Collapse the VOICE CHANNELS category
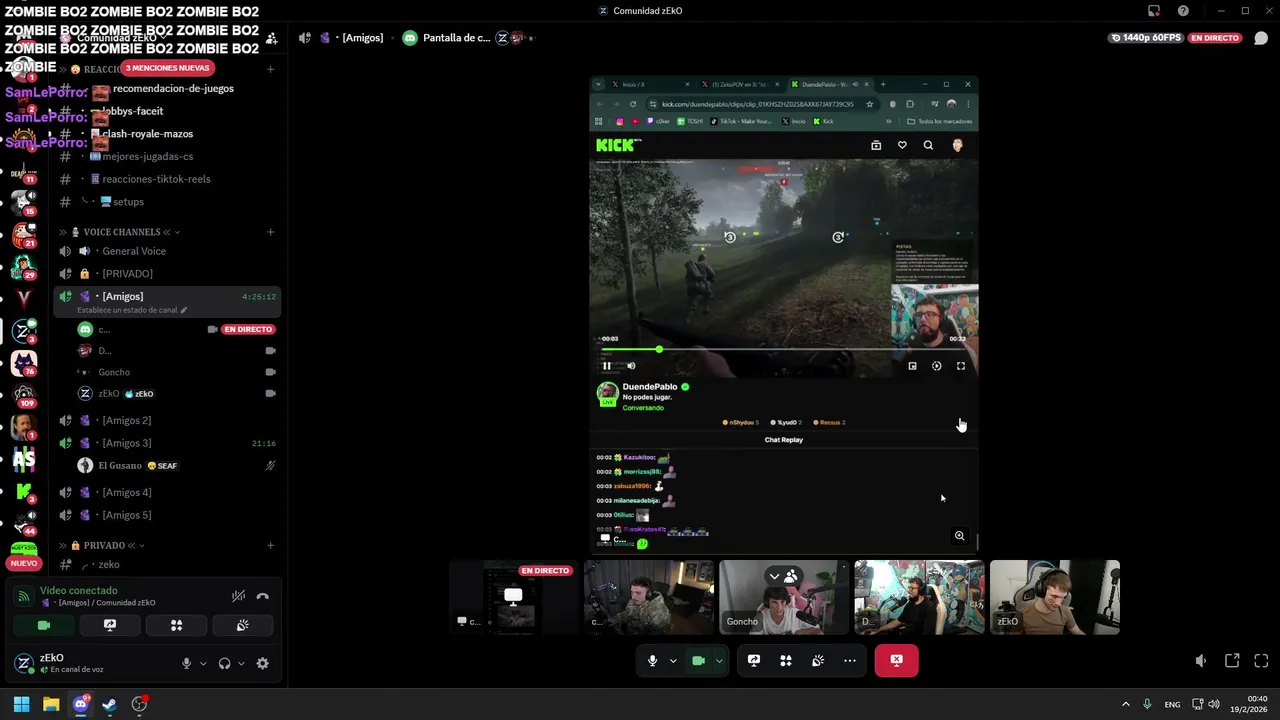This screenshot has width=1280, height=720. (x=122, y=232)
